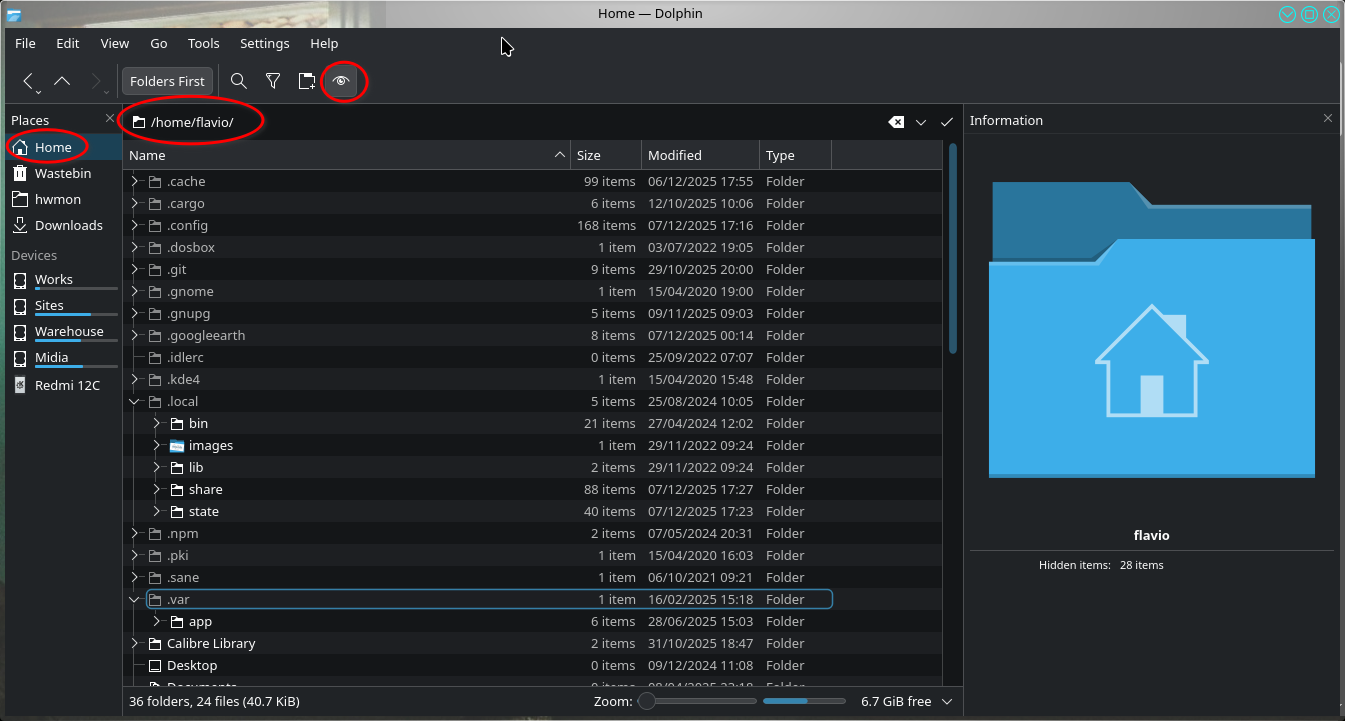Clear the location bar text

(896, 122)
